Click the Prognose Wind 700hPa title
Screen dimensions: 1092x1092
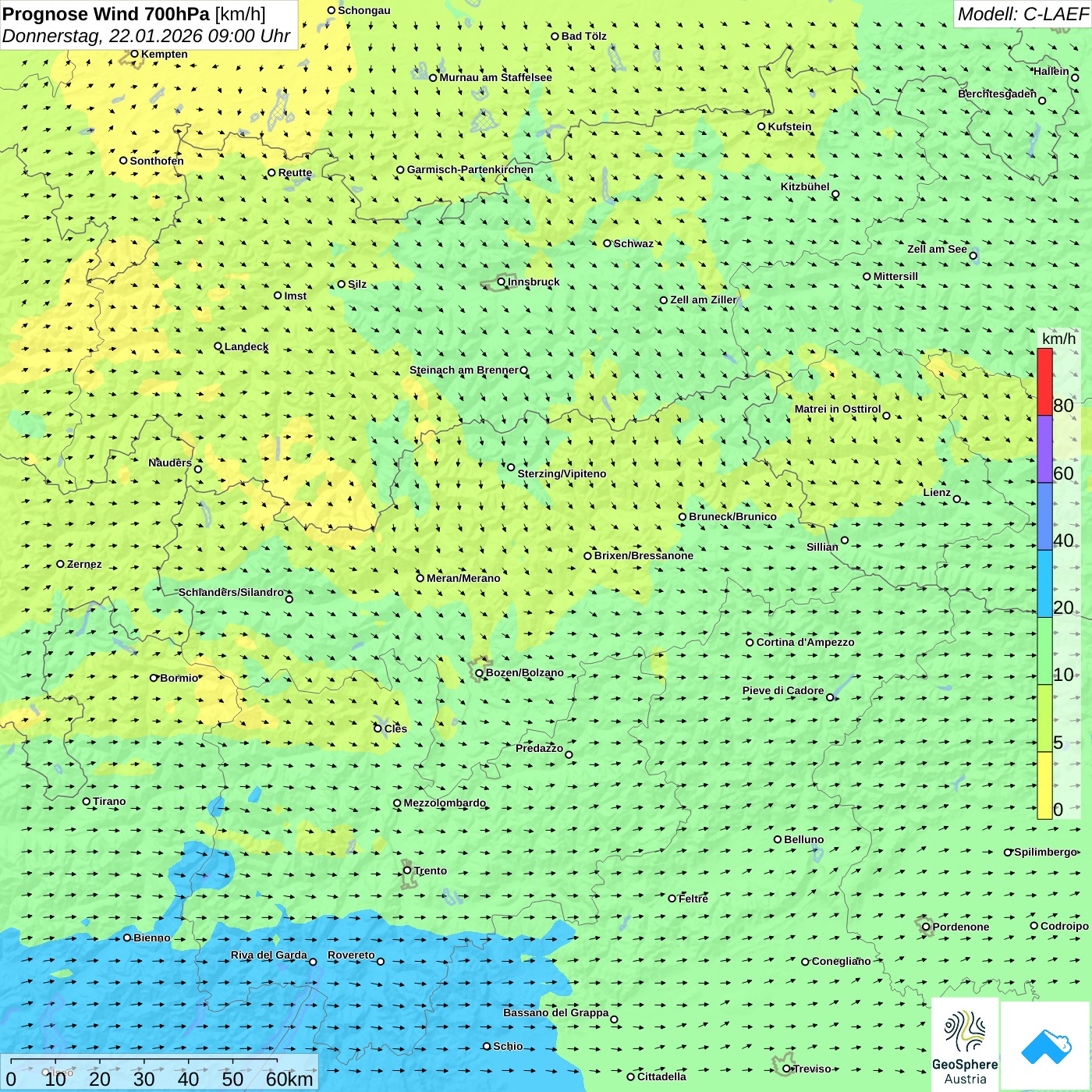134,14
